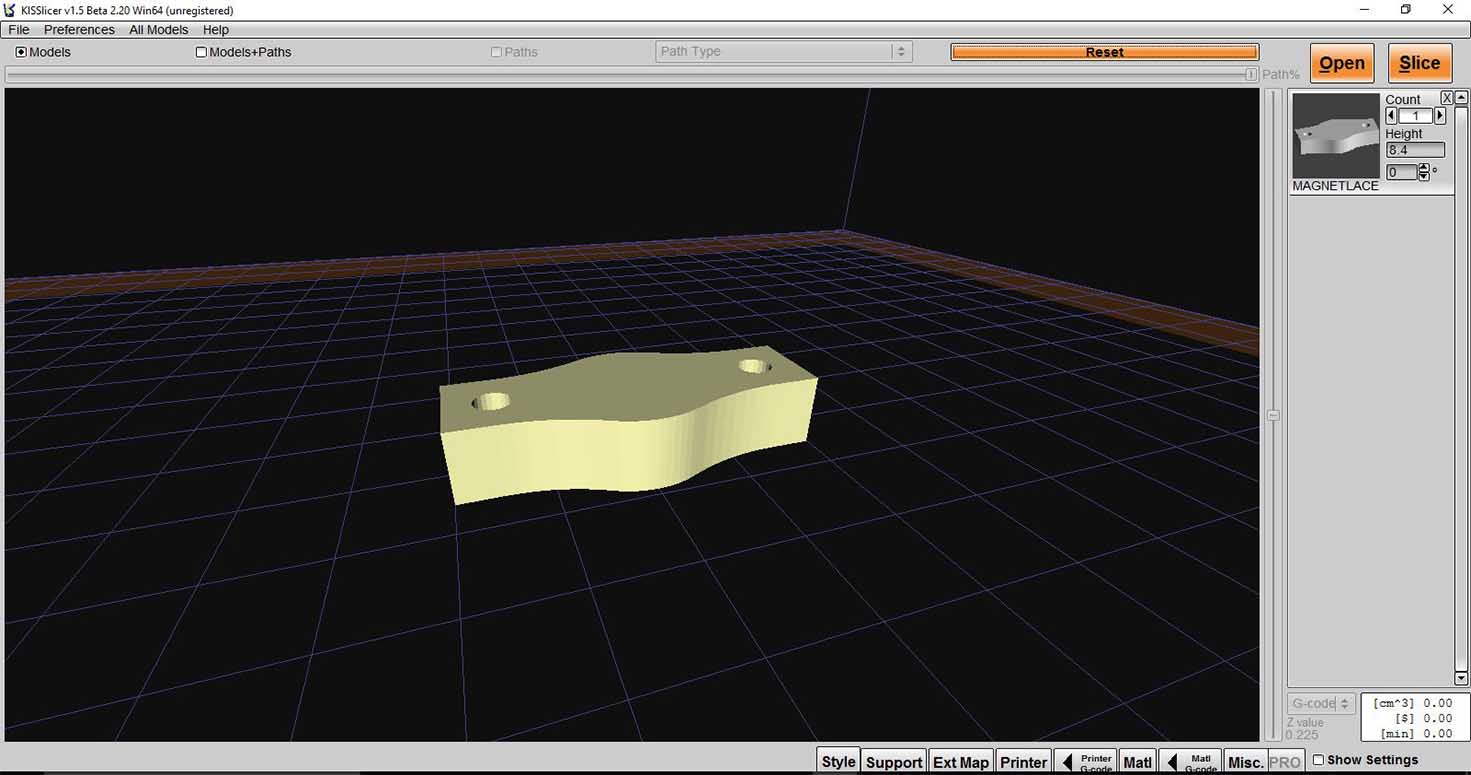
Task: Open the Preferences menu
Action: click(79, 30)
